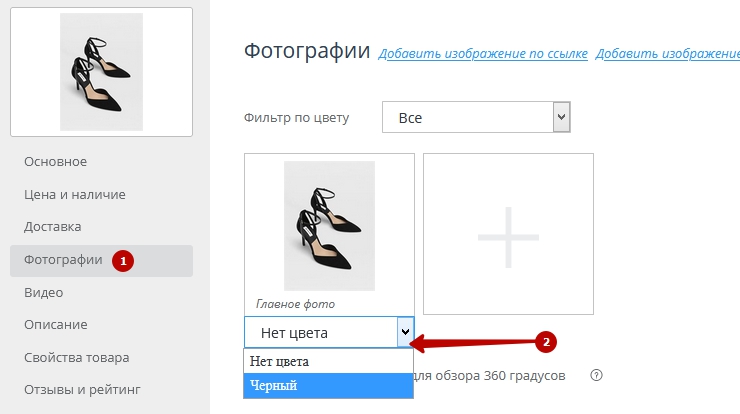This screenshot has height=414, width=740.
Task: Go to Свойства товара section
Action: [77, 358]
